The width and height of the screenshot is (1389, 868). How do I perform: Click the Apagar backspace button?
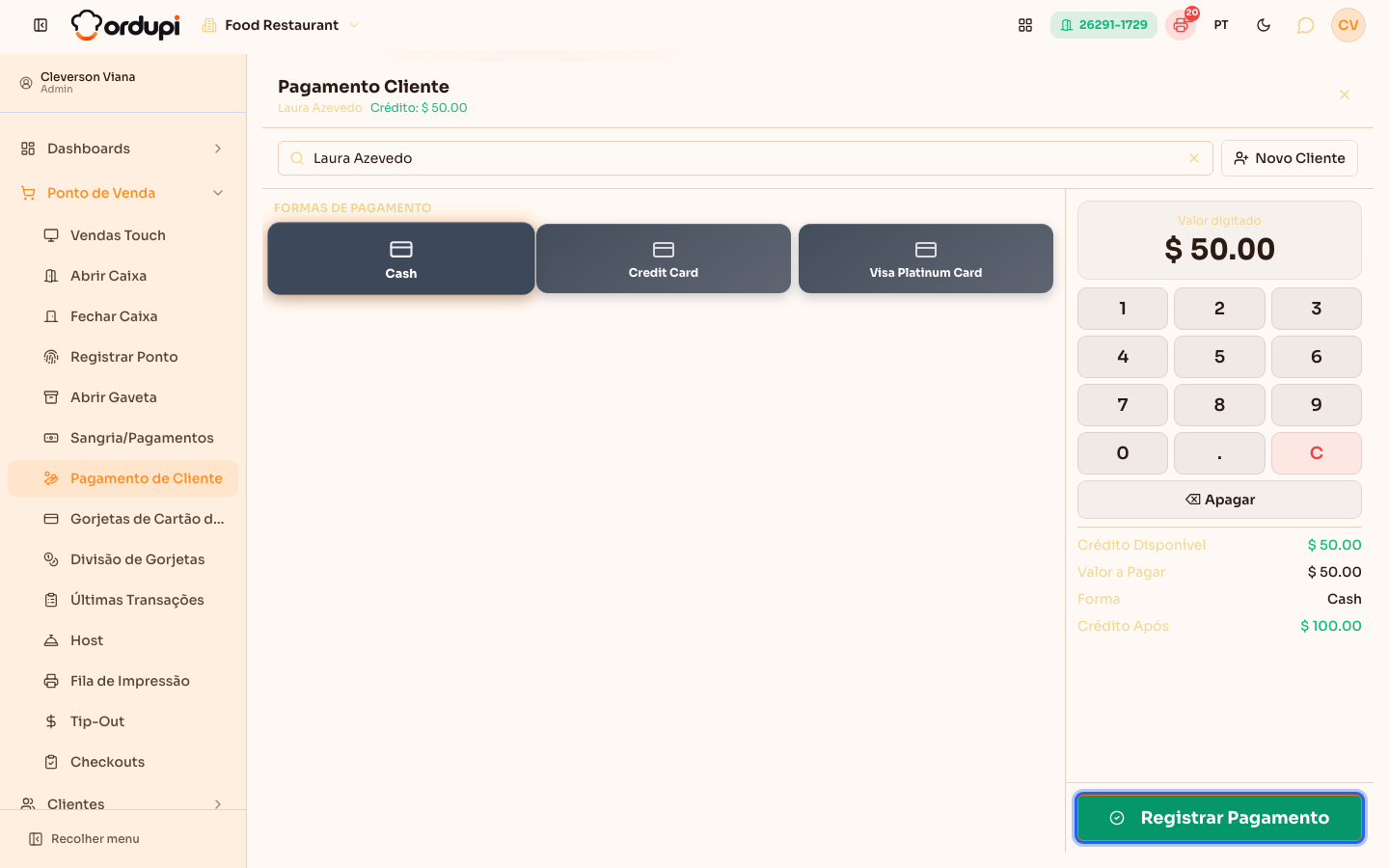[x=1219, y=500]
